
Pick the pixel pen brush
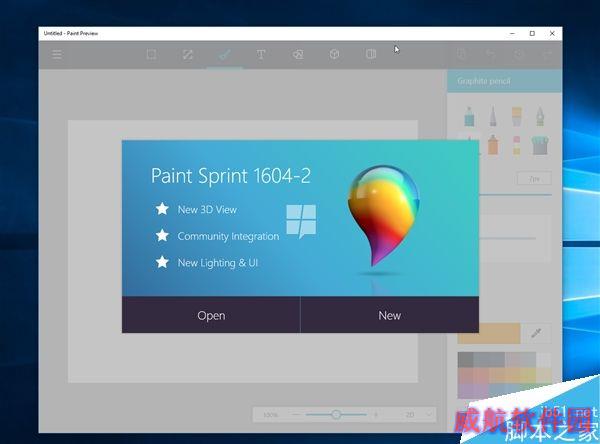coord(517,145)
